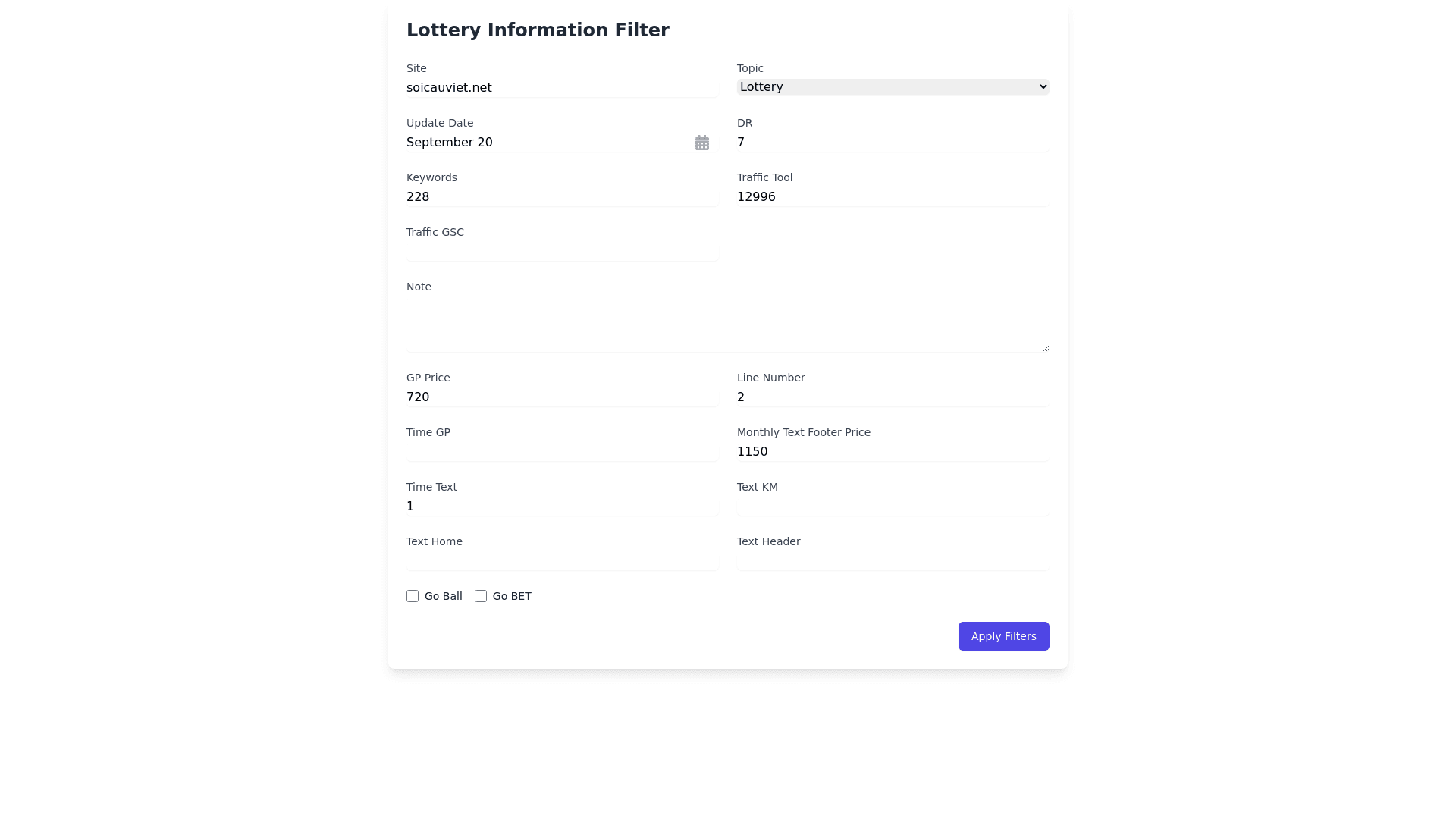Click the Time Text input field
The height and width of the screenshot is (819, 1456).
(562, 507)
